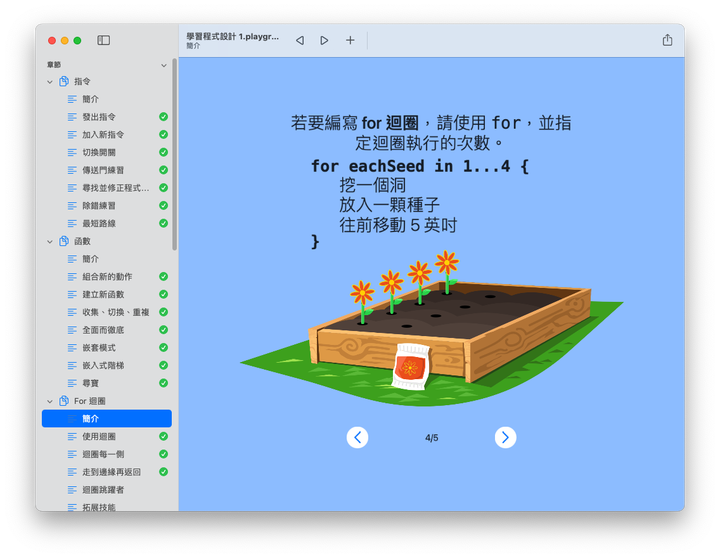The image size is (720, 558).
Task: Click the round right arrow below the illustration
Action: pos(505,437)
